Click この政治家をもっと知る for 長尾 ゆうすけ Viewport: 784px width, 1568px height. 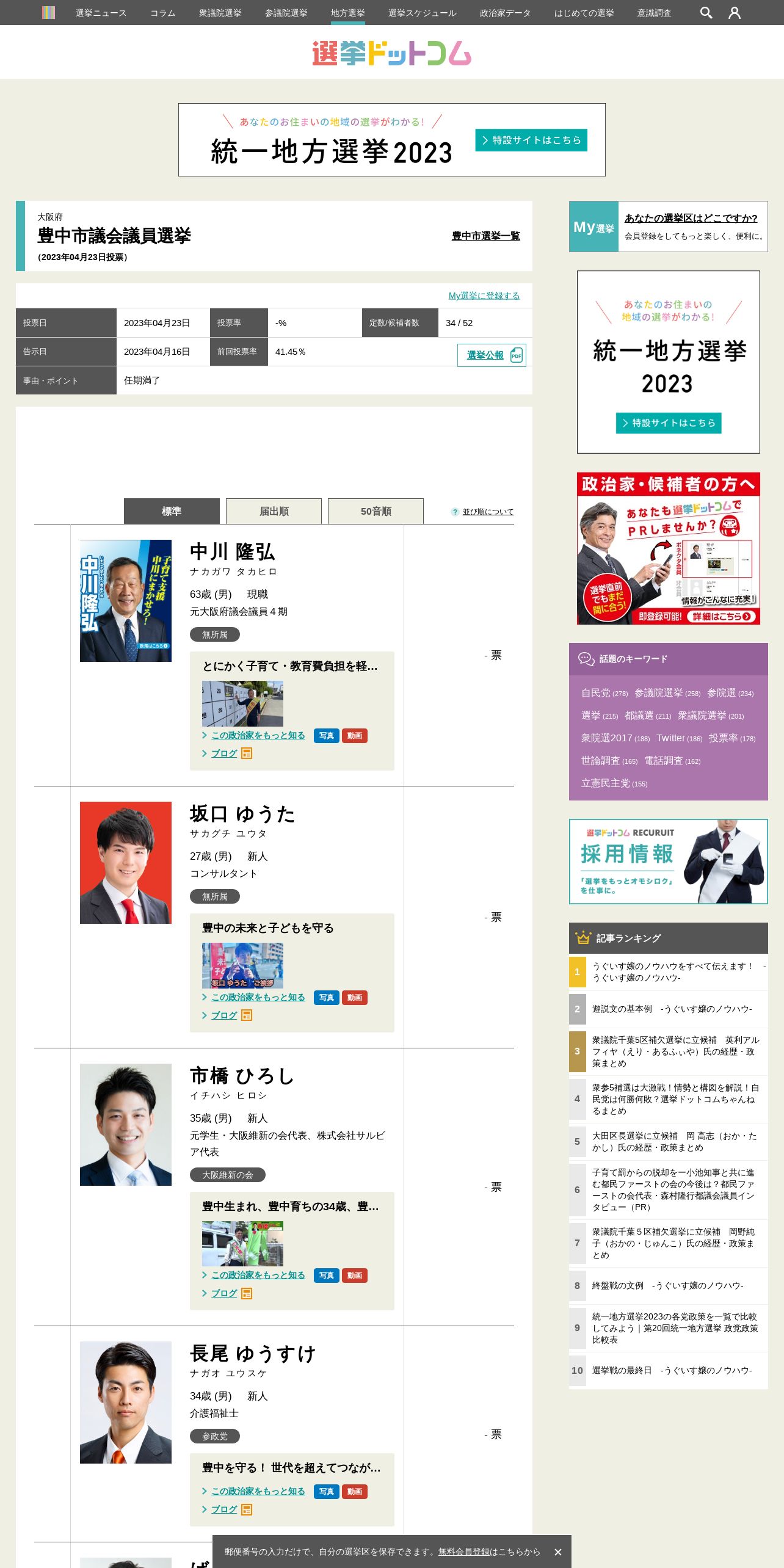pyautogui.click(x=258, y=1491)
